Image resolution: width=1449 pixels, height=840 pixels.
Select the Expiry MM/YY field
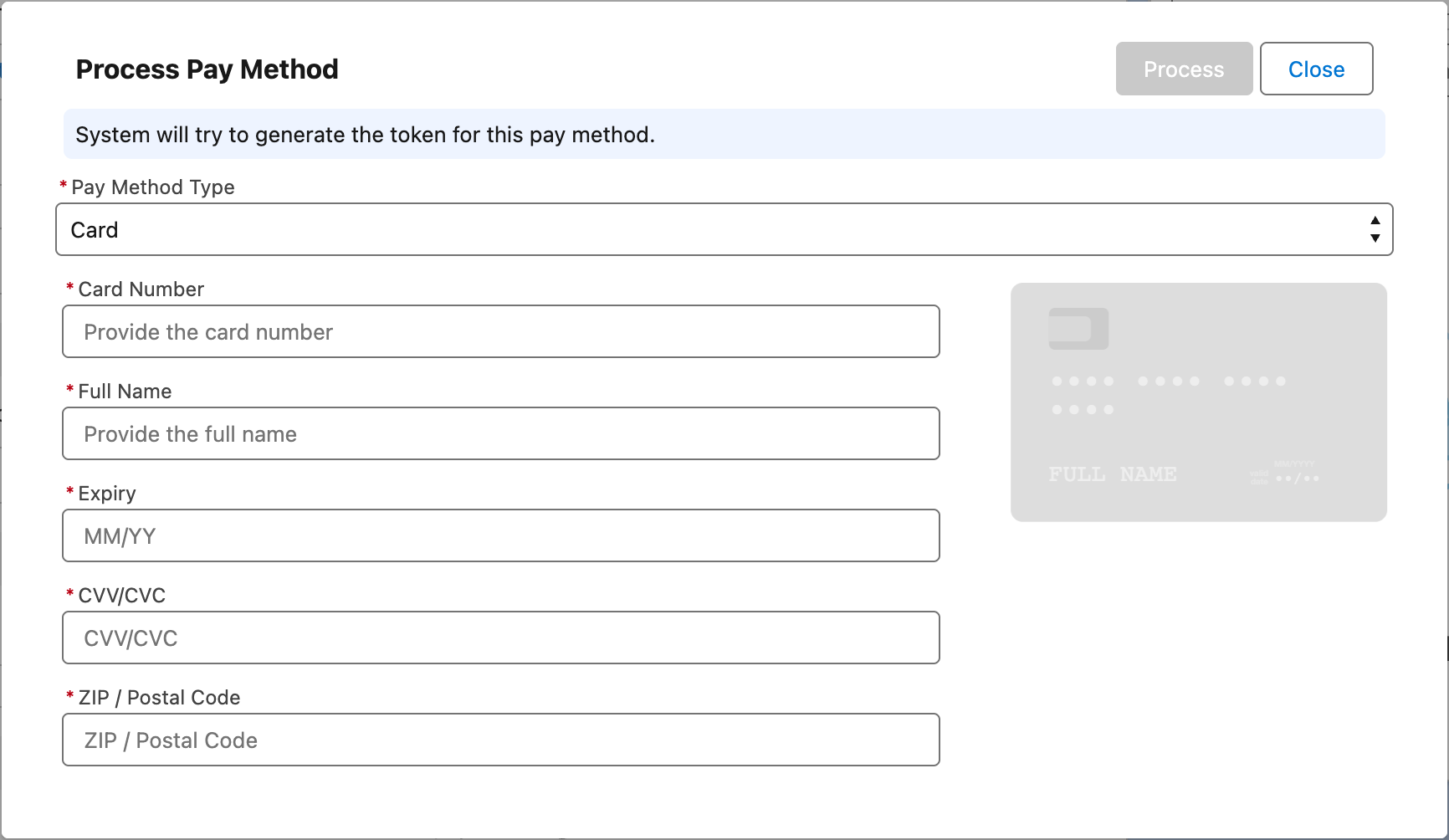(x=501, y=535)
